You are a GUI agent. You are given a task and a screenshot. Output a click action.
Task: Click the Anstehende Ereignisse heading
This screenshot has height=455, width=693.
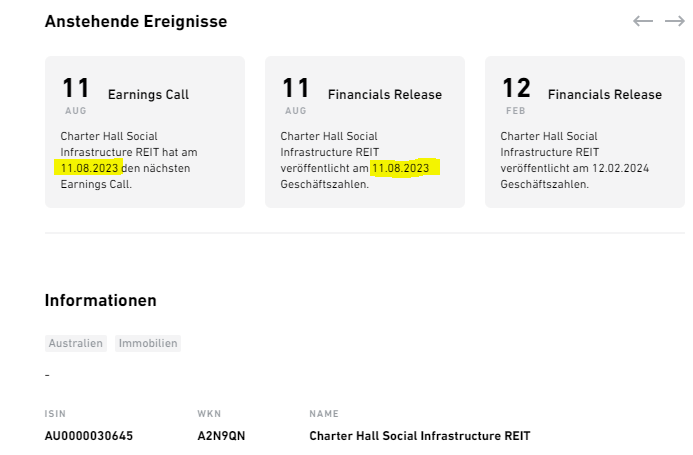click(x=136, y=21)
